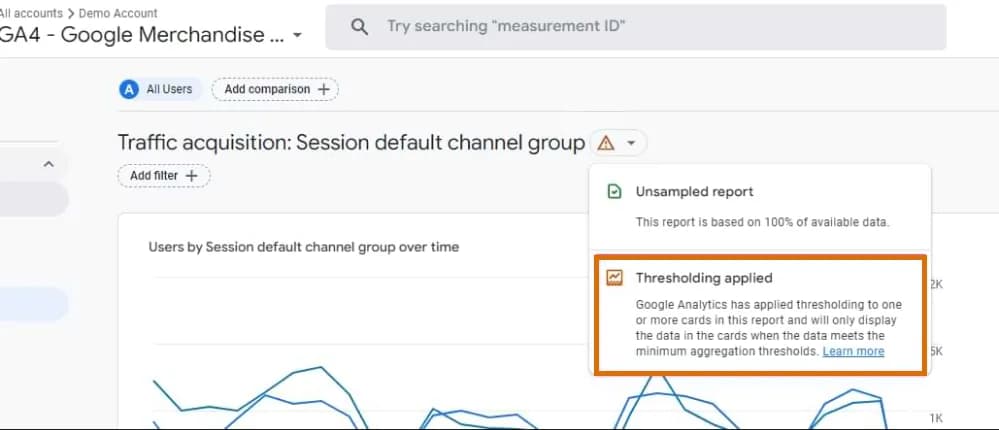Screen dimensions: 999x430
Task: Click the Unsampled report green check icon
Action: click(x=614, y=192)
